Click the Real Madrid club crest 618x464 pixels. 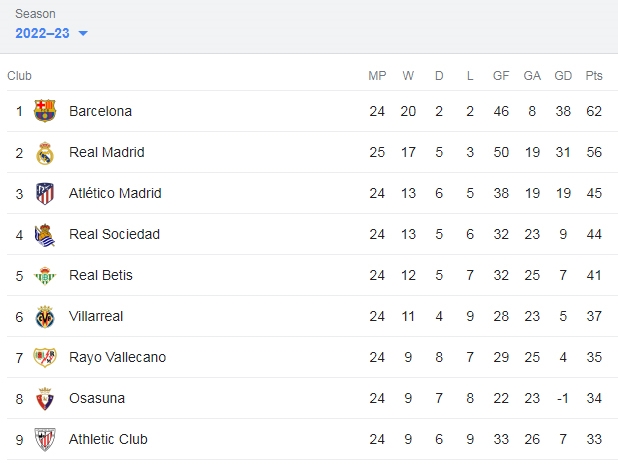tap(45, 153)
